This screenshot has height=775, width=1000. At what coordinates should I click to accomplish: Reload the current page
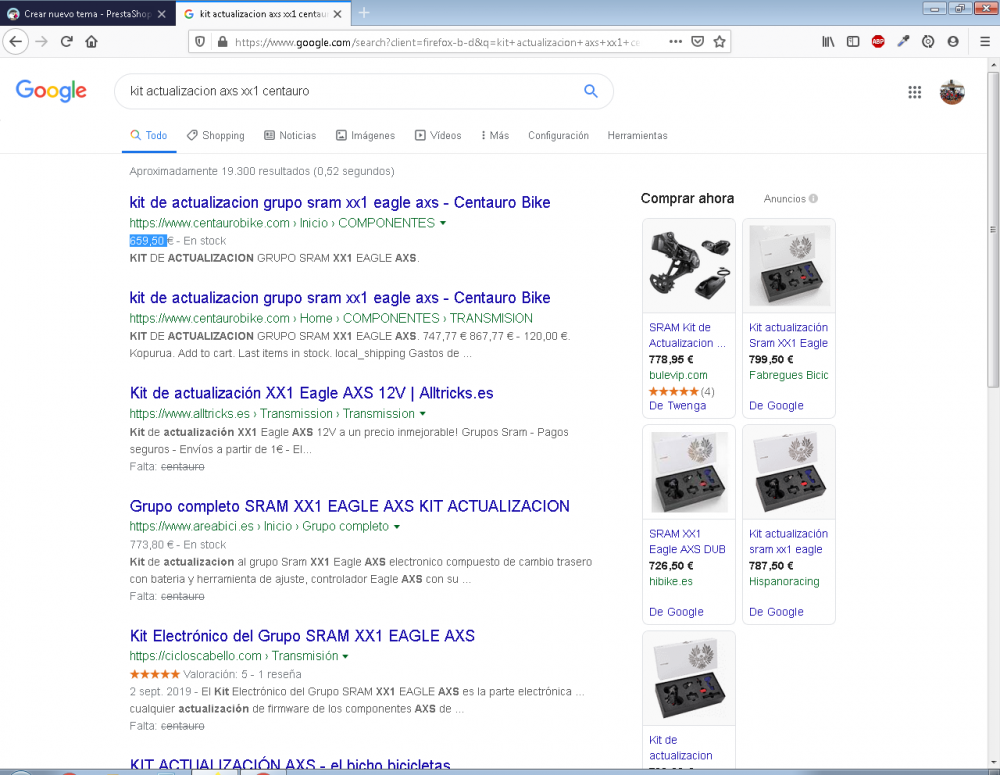click(x=66, y=41)
